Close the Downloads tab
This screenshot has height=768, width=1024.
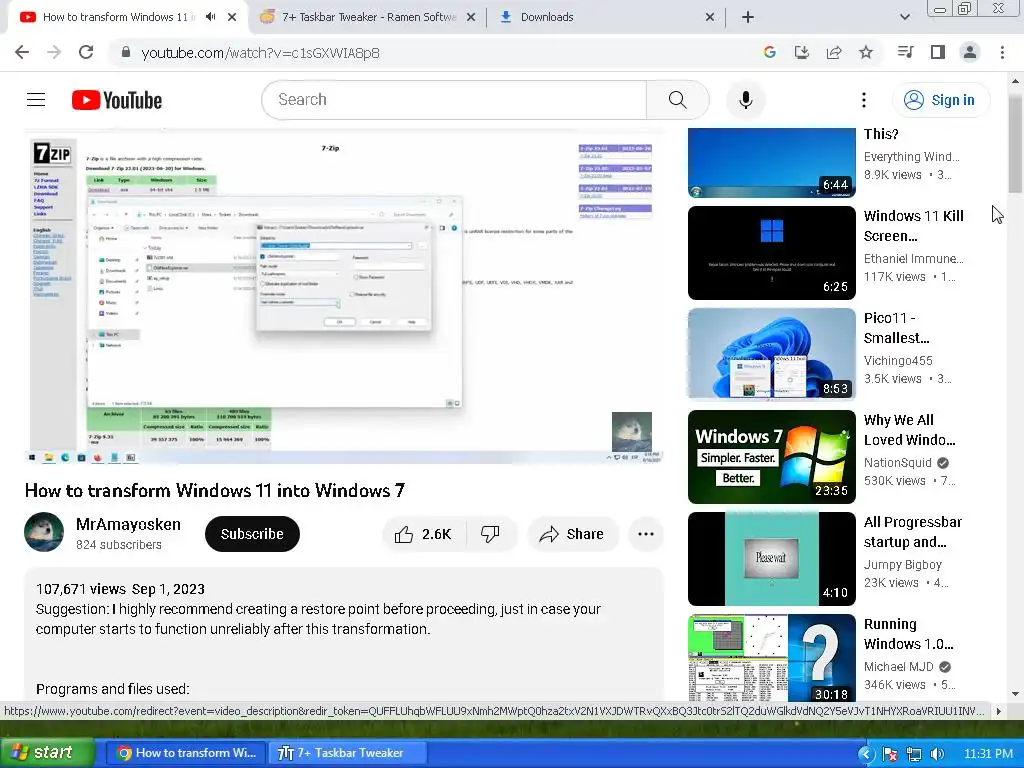[x=710, y=17]
